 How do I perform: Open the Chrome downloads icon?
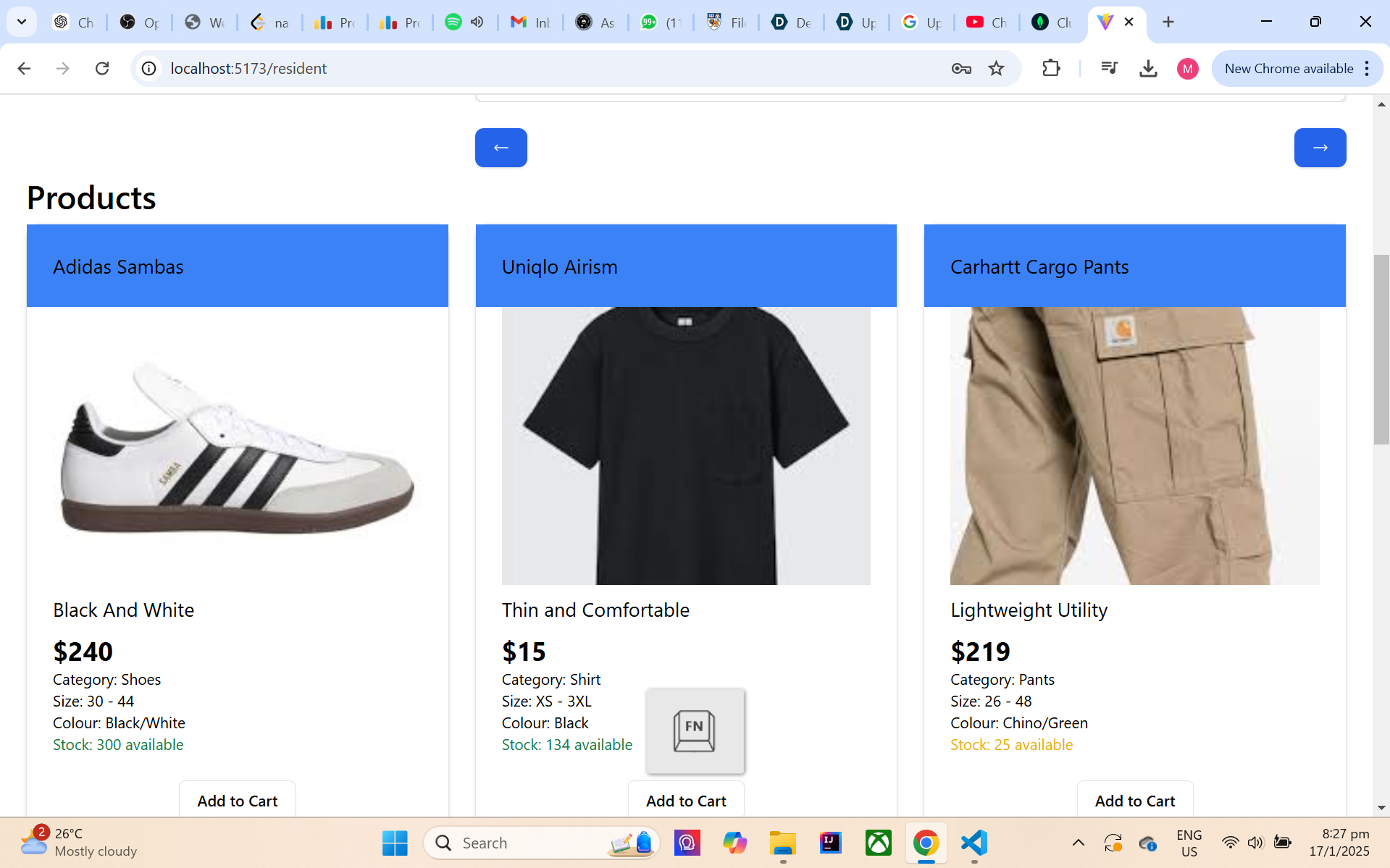(1148, 68)
